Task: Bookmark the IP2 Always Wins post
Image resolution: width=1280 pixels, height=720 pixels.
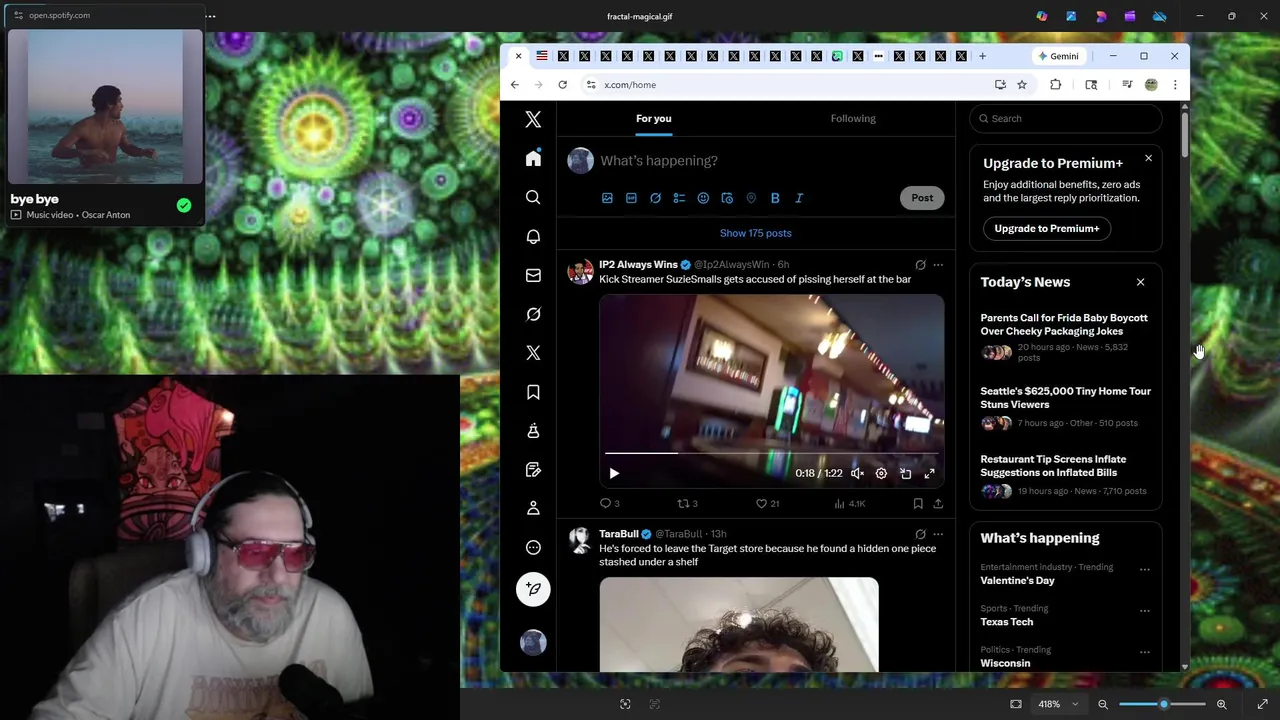Action: click(x=918, y=504)
